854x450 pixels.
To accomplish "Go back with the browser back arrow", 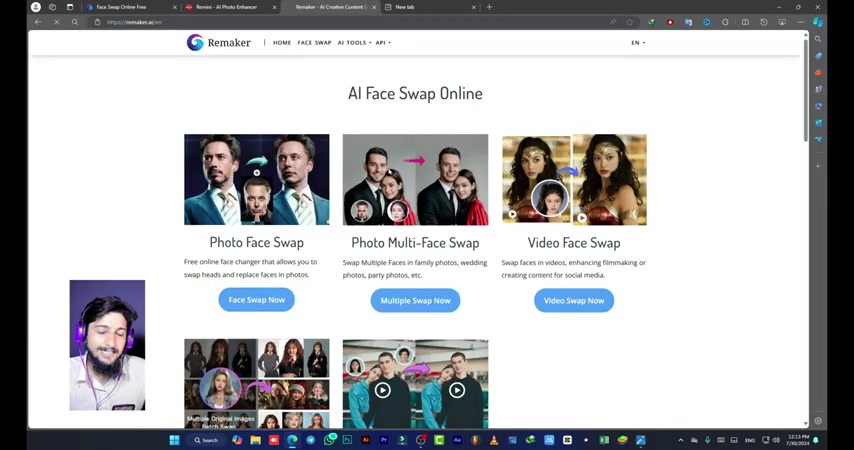I will pos(38,22).
